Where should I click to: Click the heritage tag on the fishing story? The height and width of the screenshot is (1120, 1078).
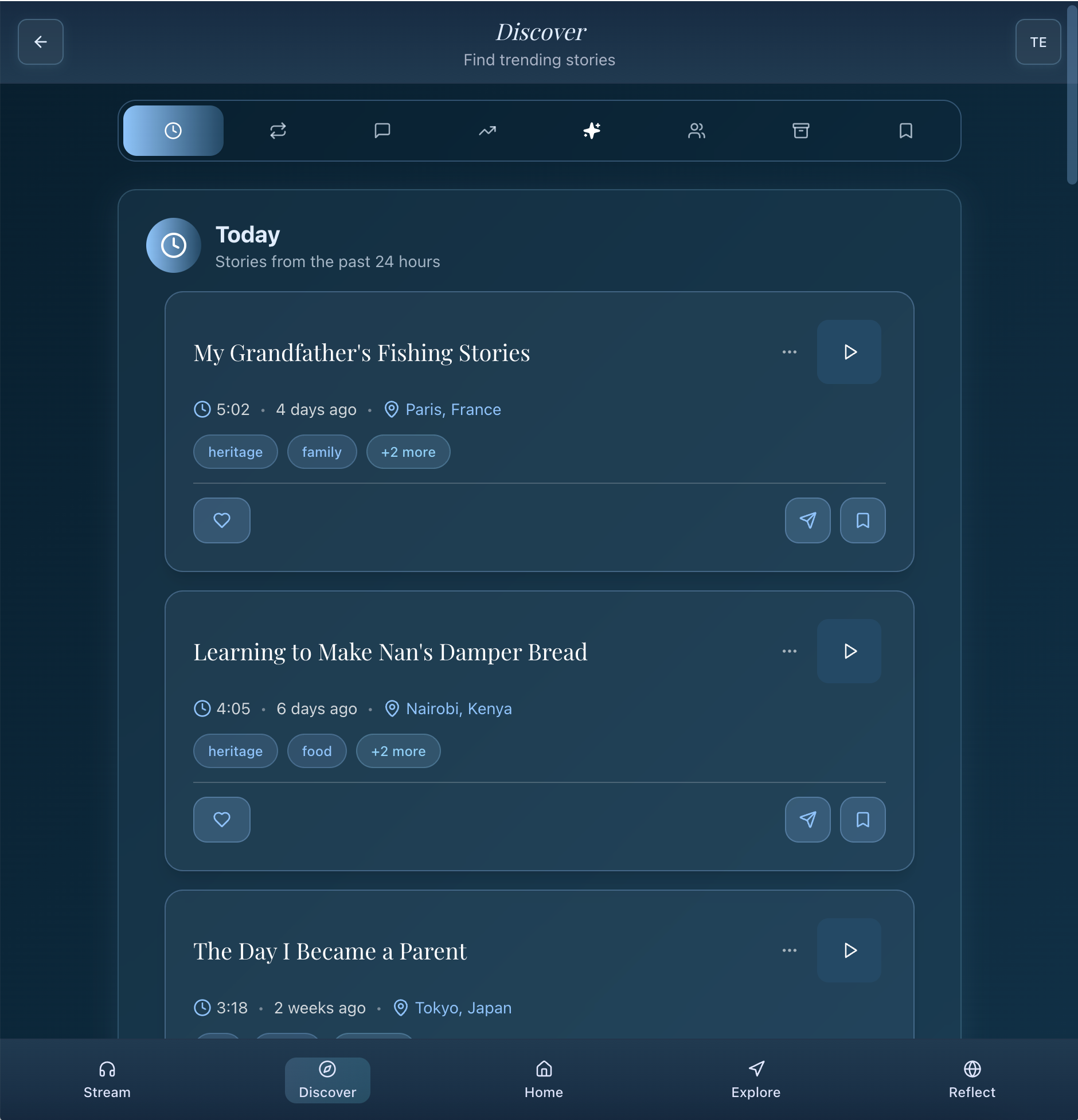[x=235, y=452]
